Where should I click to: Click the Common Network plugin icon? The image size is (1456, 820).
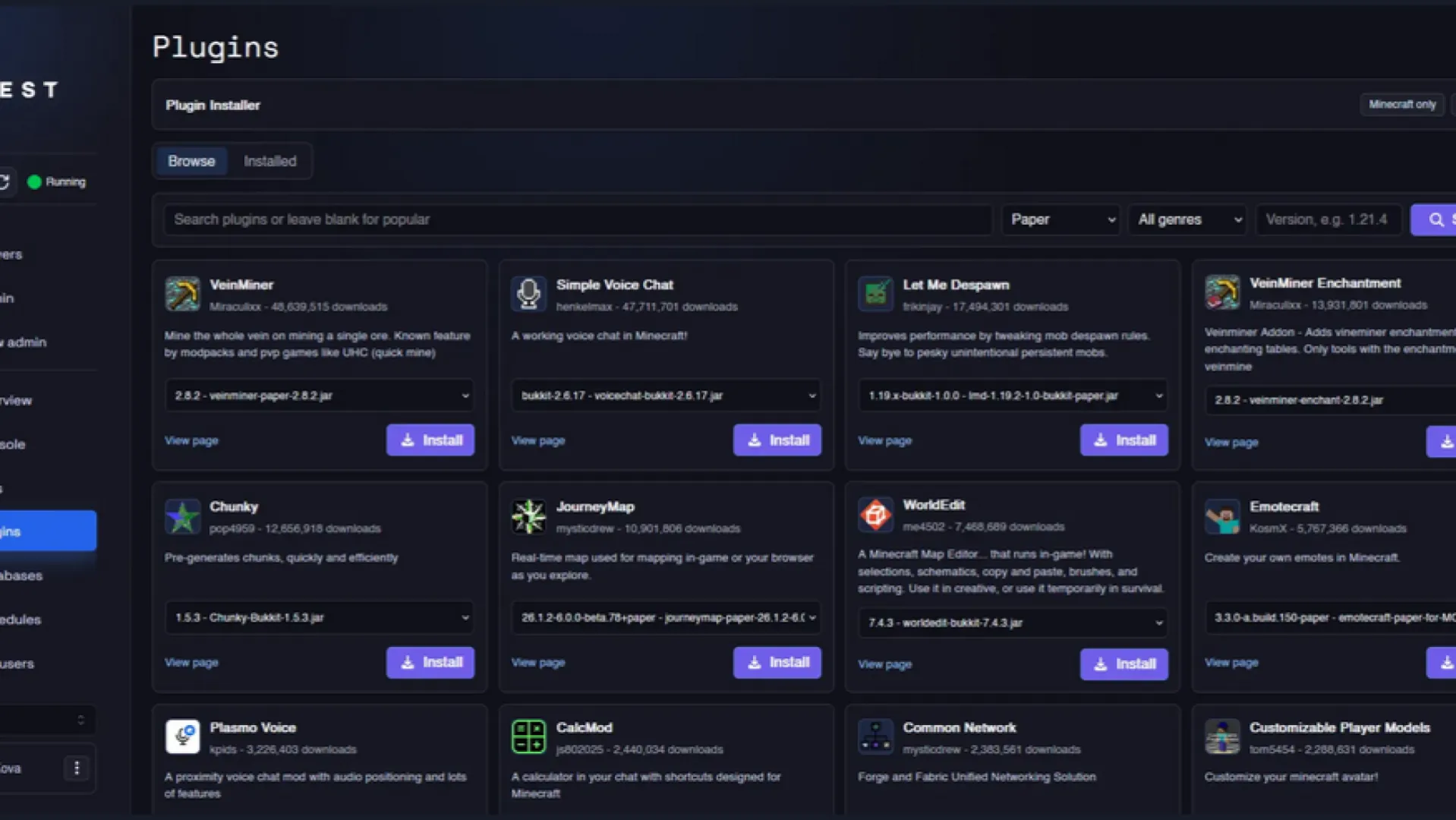875,736
